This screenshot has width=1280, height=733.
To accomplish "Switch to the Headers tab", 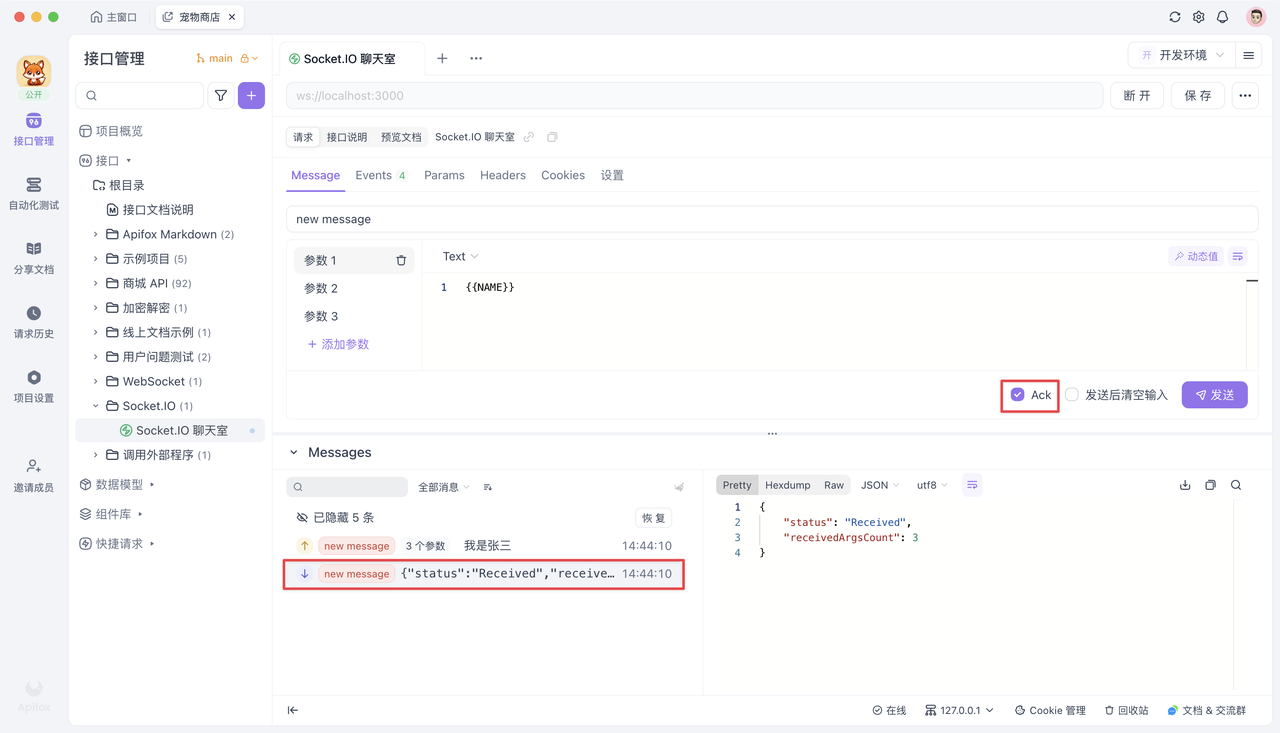I will (503, 175).
